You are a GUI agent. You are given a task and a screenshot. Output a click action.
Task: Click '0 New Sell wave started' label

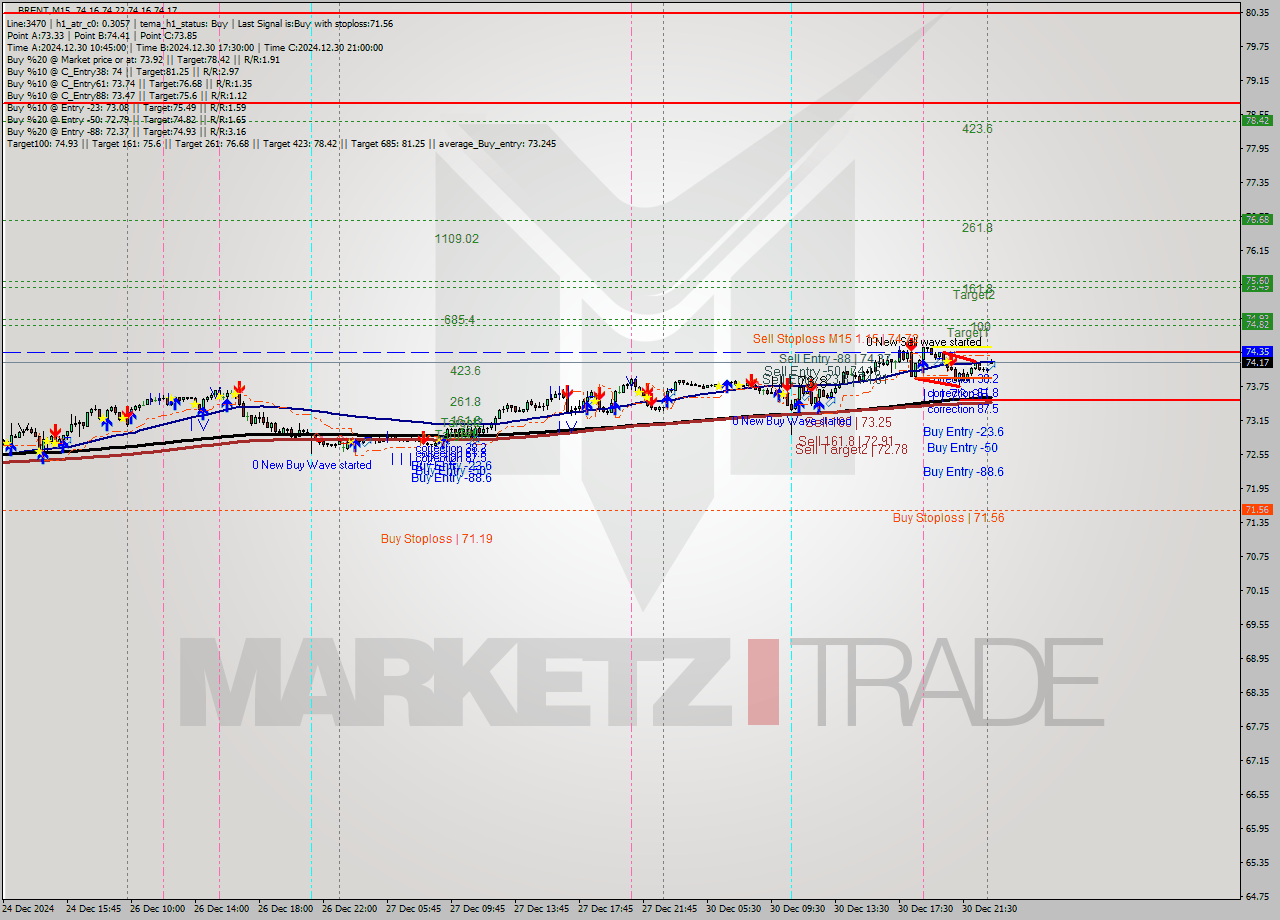(x=924, y=342)
